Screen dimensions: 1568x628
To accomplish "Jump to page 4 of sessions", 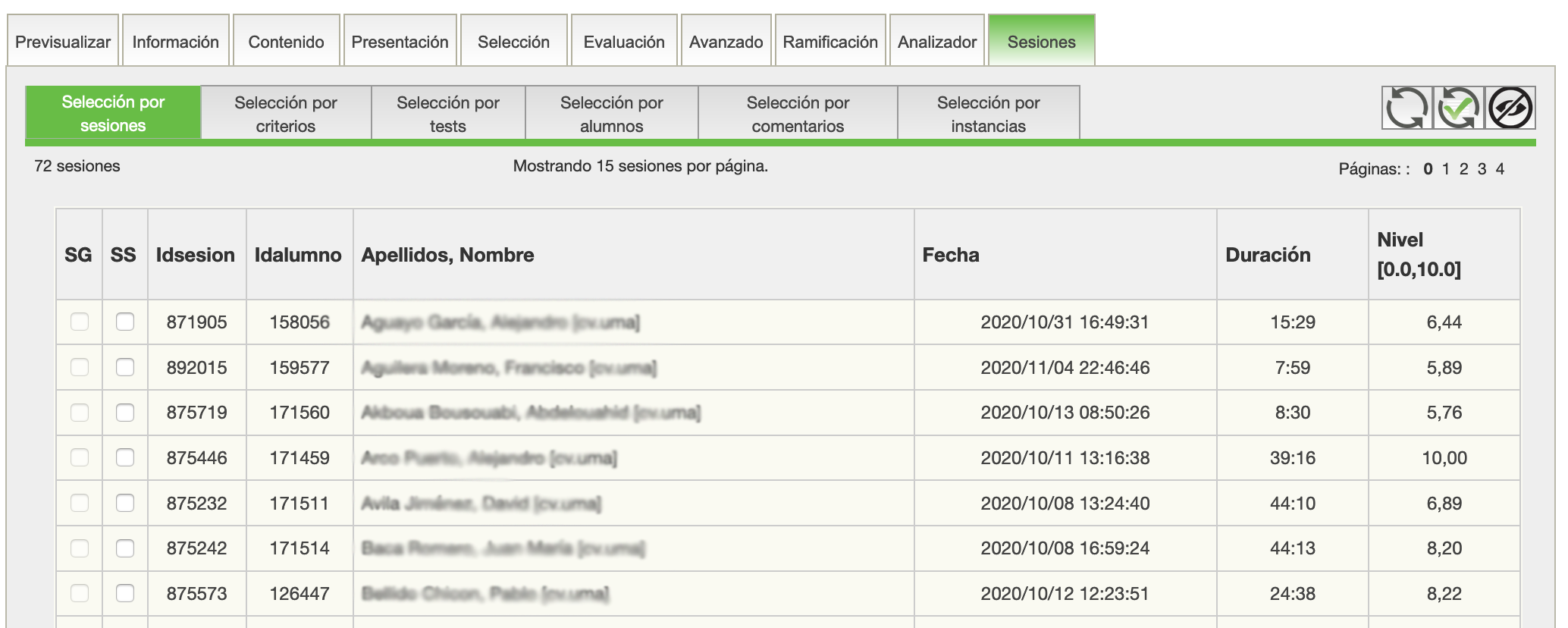I will 1500,169.
